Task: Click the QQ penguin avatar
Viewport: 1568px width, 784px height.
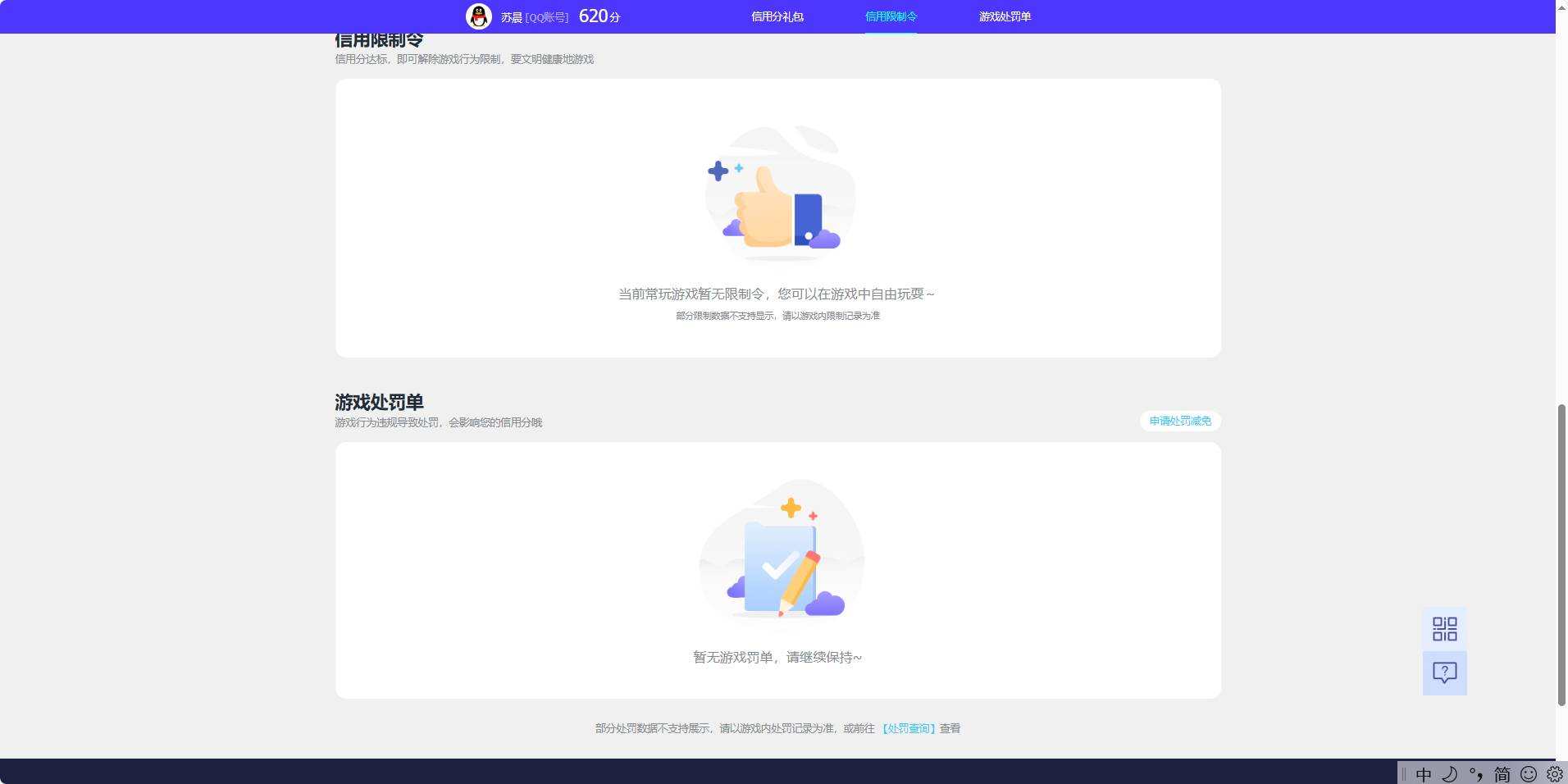Action: pyautogui.click(x=478, y=16)
